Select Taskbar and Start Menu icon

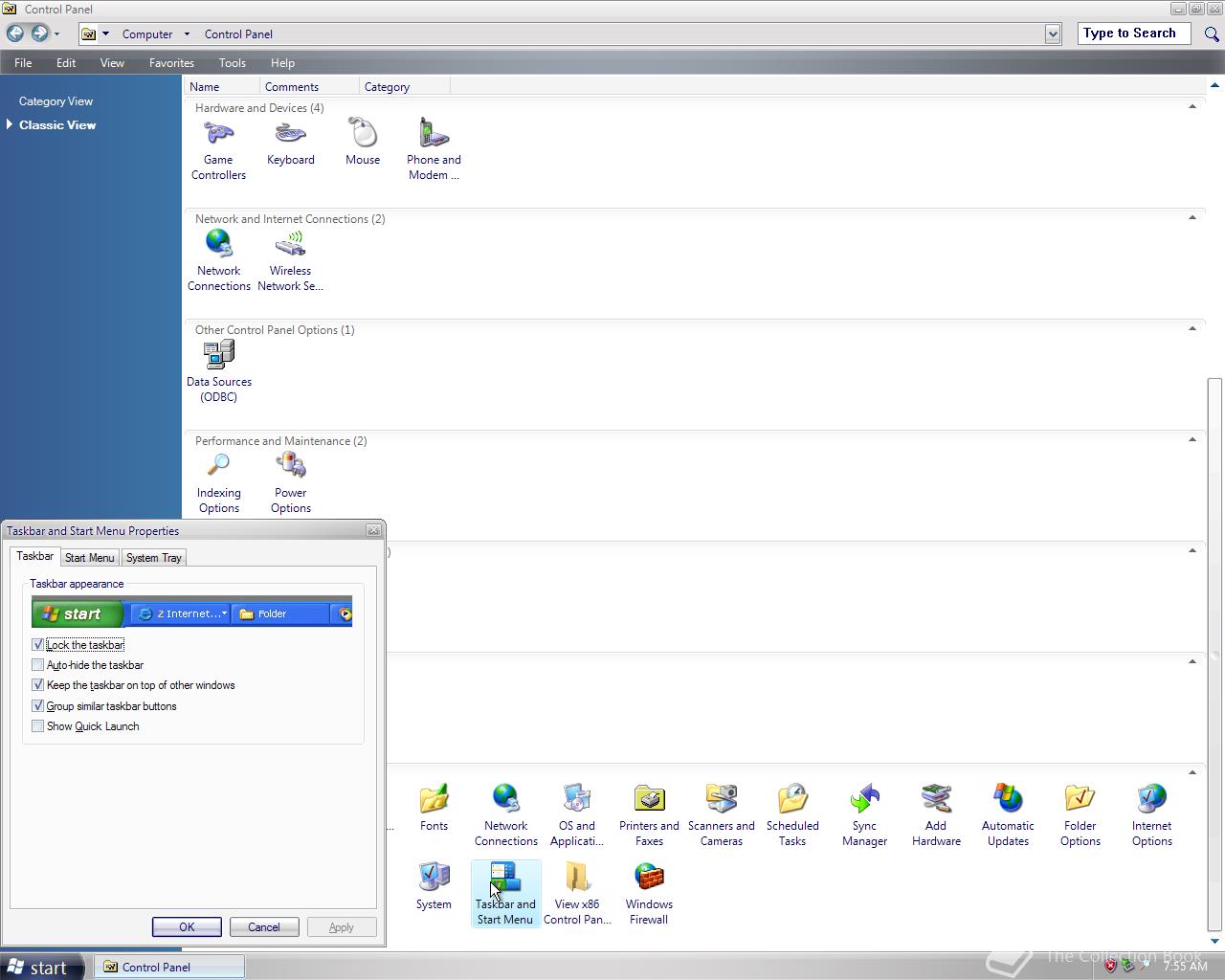click(x=505, y=895)
